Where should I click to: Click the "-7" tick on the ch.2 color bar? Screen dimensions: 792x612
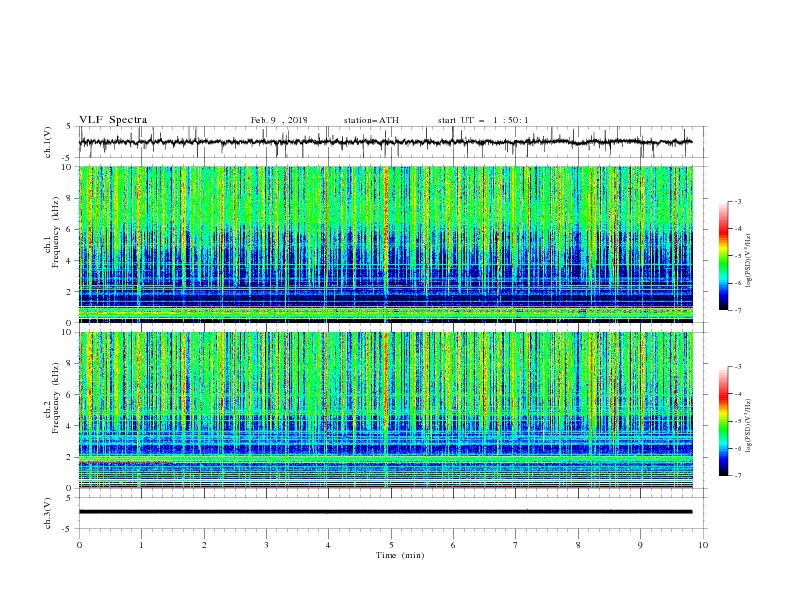click(x=737, y=475)
